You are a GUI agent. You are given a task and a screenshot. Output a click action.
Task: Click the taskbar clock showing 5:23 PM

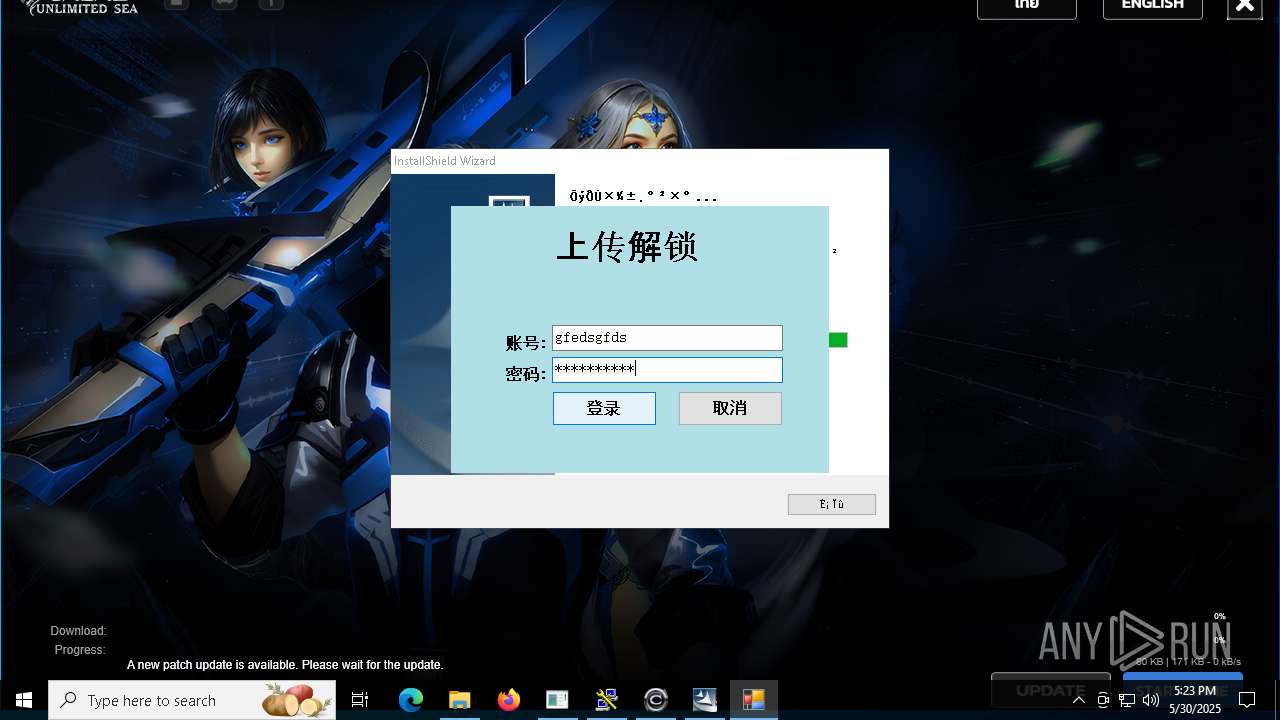pos(1195,700)
